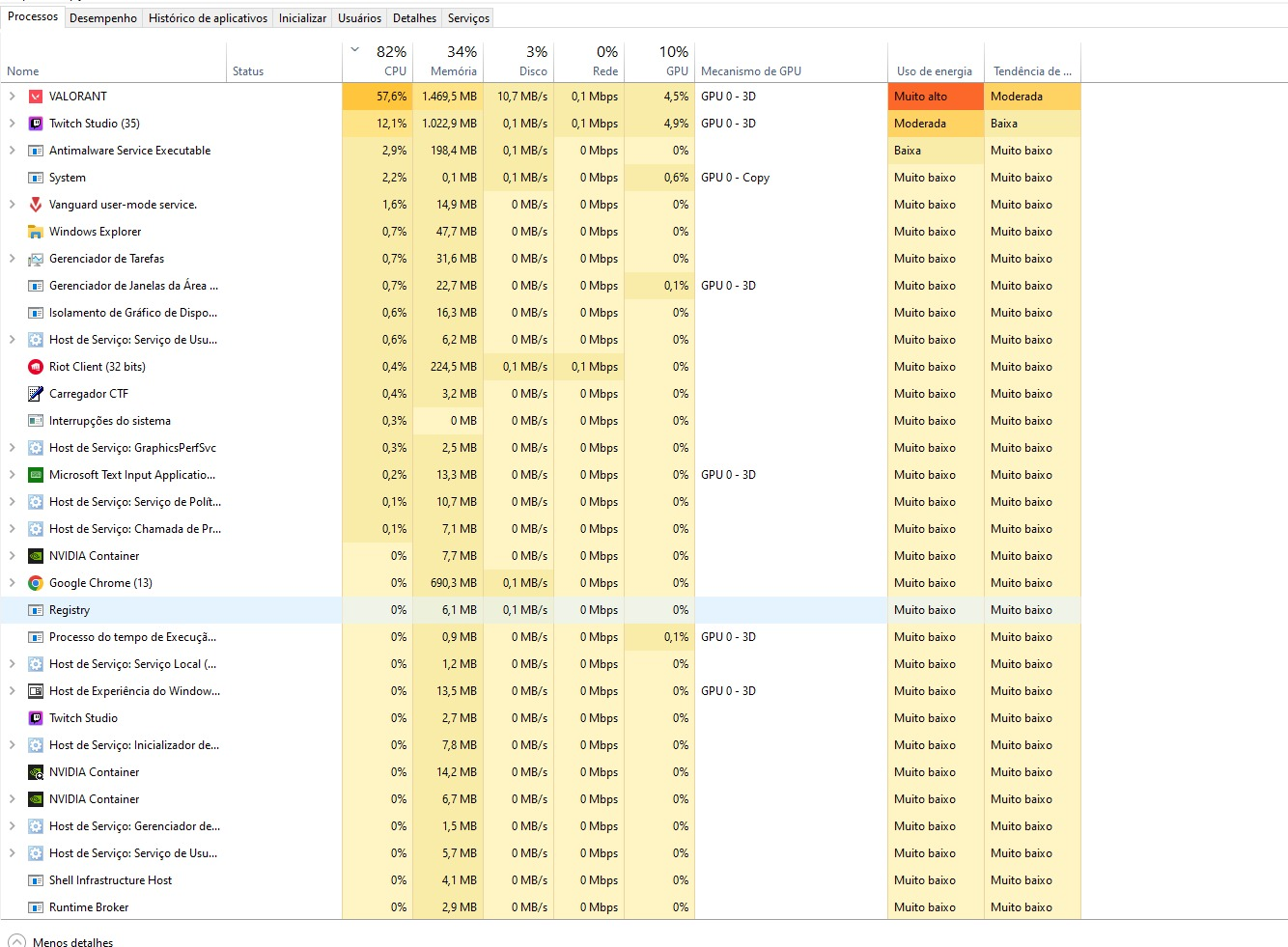Click VALORANT's Muito alto energy cell
The image size is (1288, 947).
[936, 97]
